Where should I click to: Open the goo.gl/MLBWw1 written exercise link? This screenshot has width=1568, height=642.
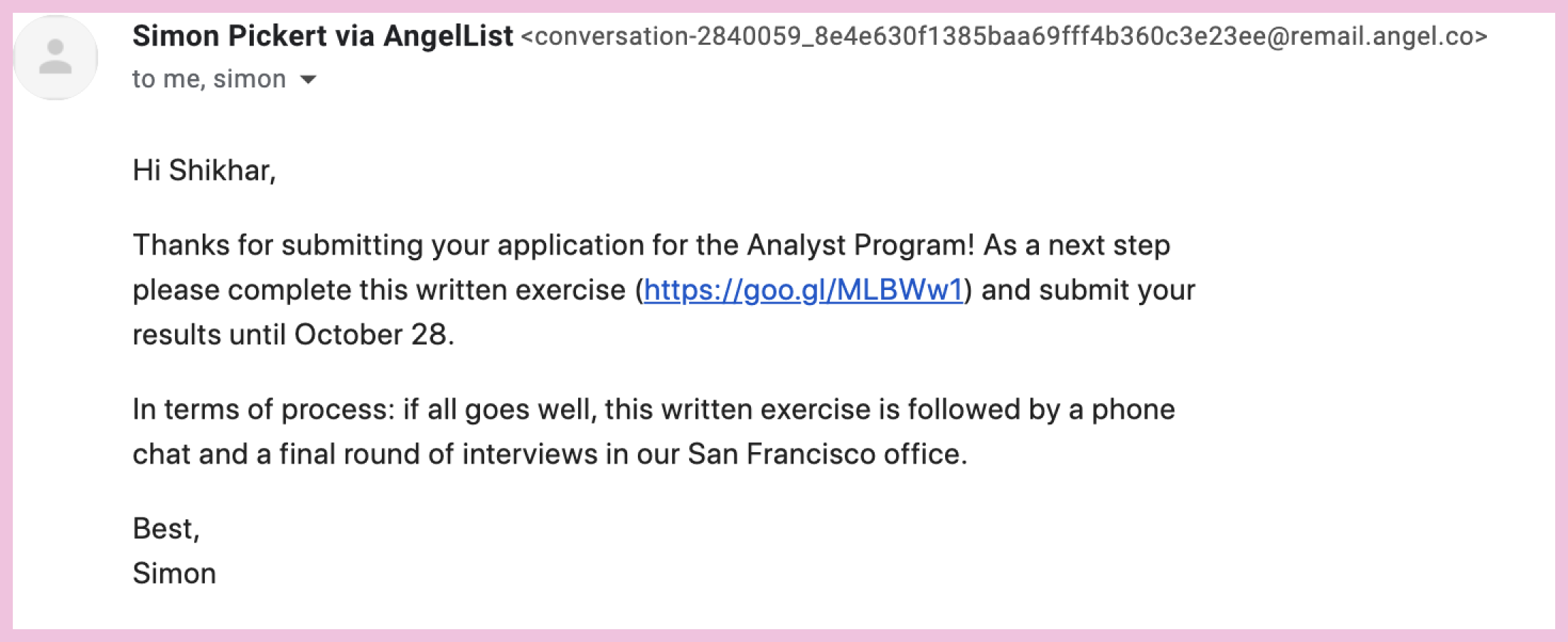point(804,290)
